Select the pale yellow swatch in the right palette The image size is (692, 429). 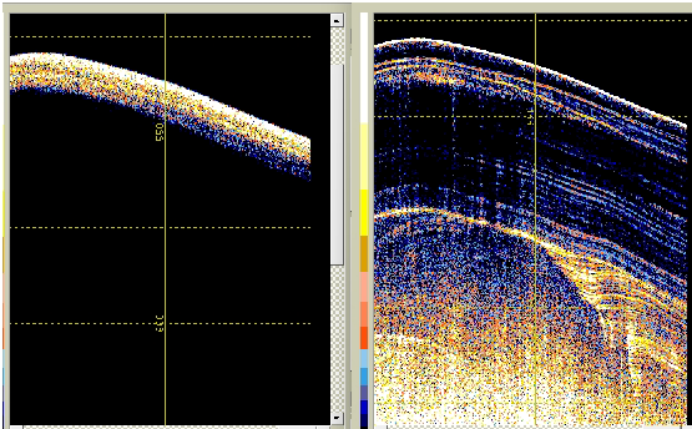(366, 155)
